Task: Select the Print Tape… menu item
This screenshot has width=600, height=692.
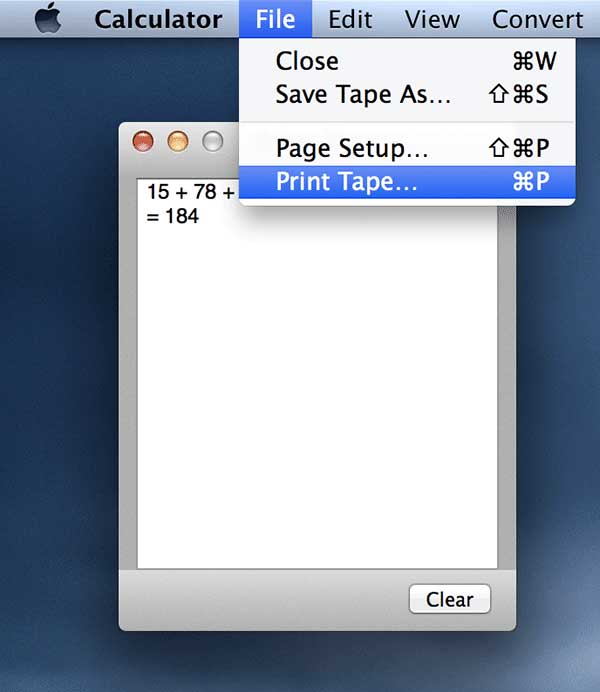Action: coord(407,182)
